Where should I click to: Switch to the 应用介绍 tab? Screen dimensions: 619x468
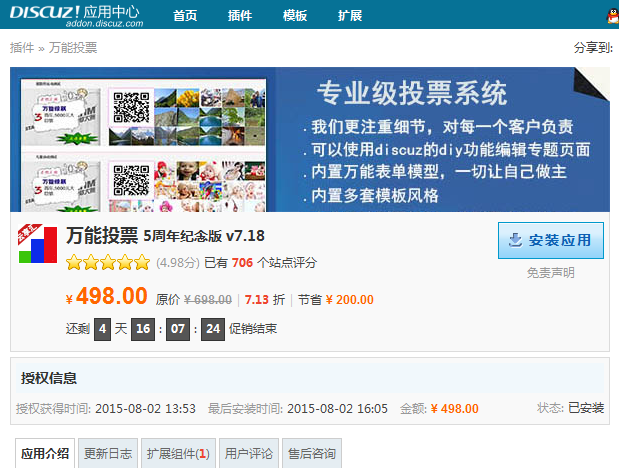point(45,453)
